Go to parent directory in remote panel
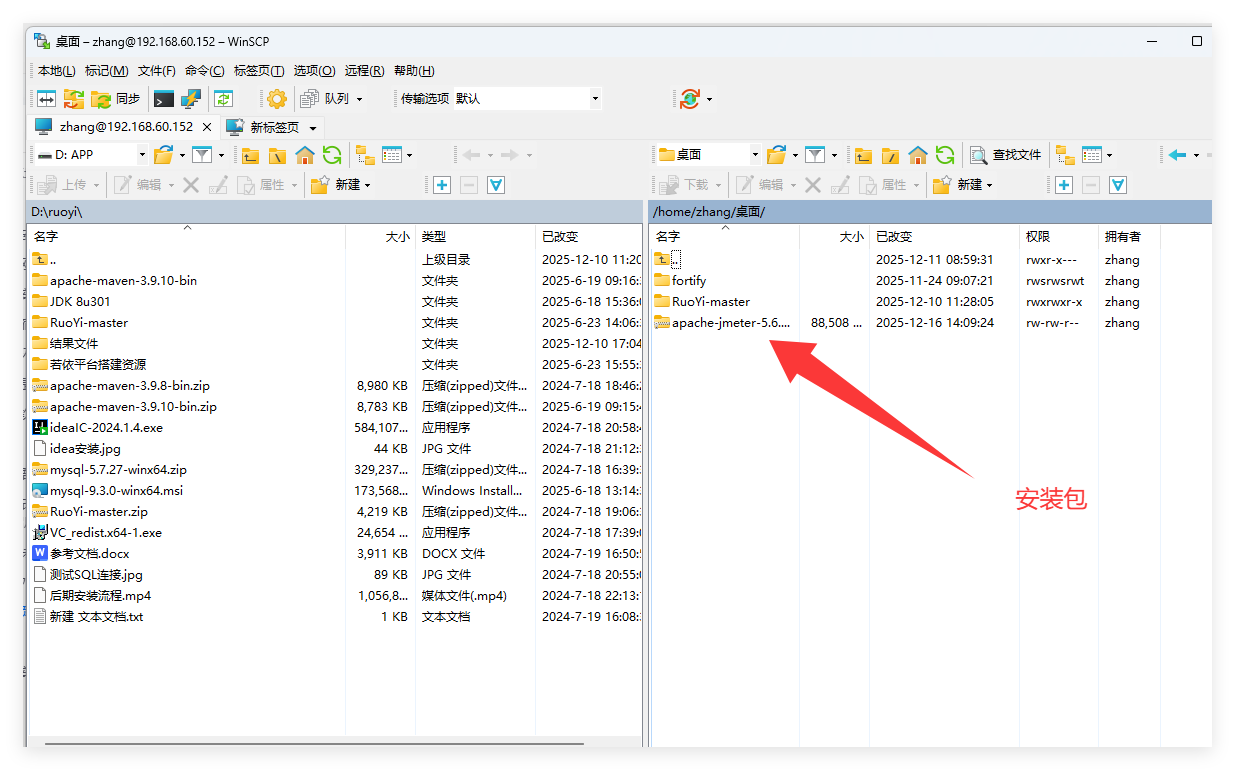Viewport: 1235px width, 770px height. click(863, 155)
